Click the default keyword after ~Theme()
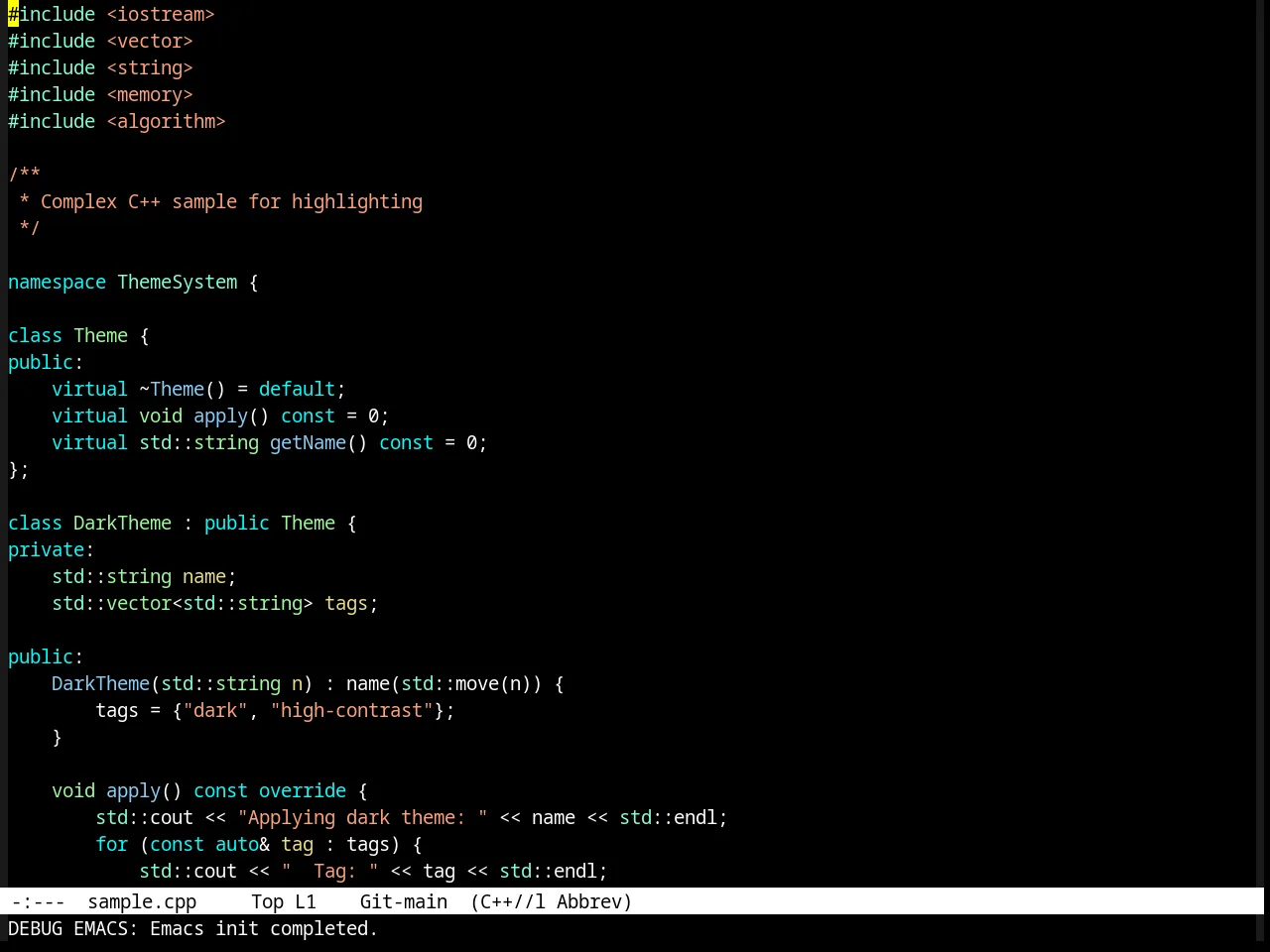The height and width of the screenshot is (952, 1270). [x=297, y=389]
